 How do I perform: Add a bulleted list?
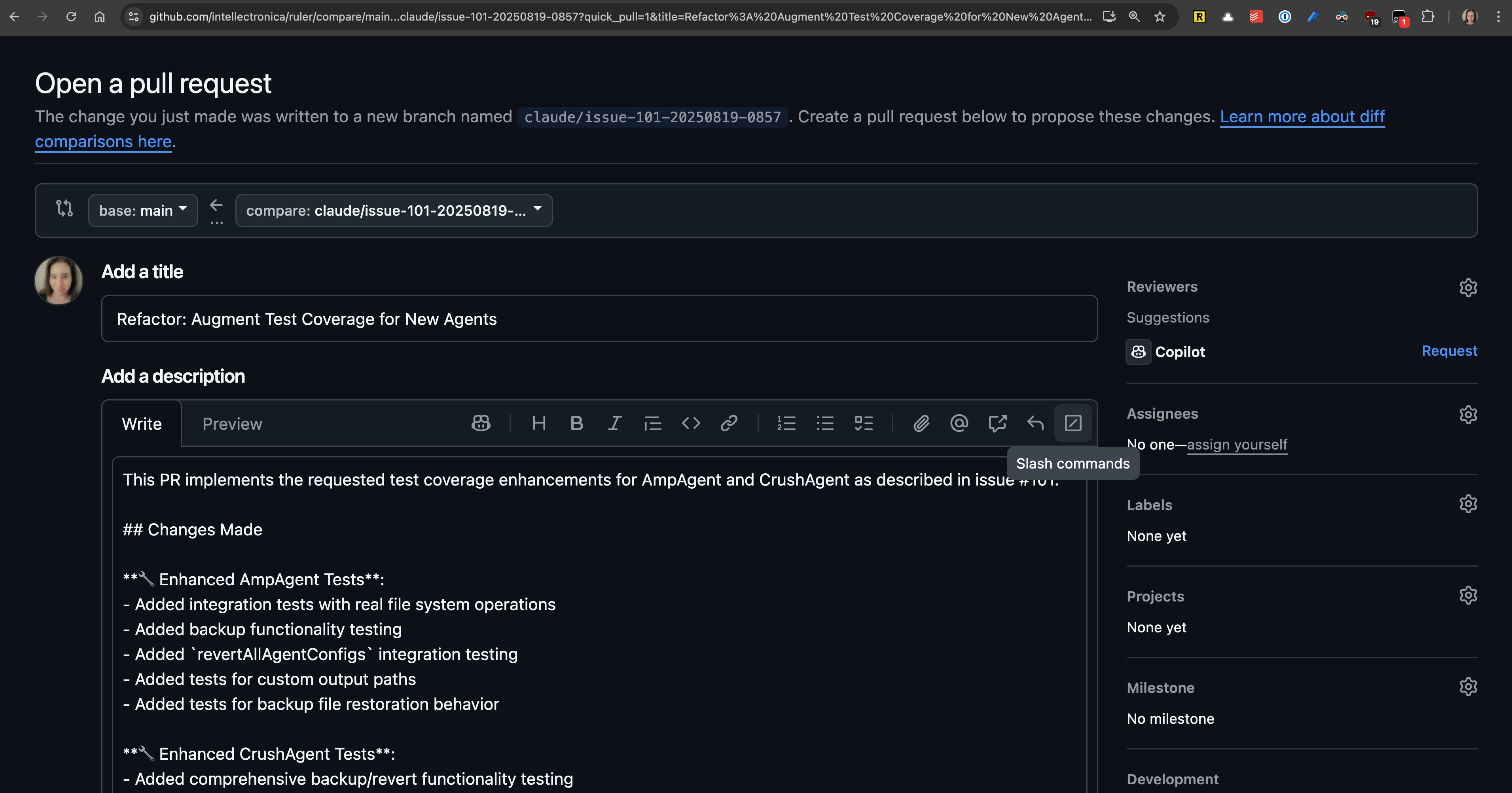pyautogui.click(x=825, y=423)
